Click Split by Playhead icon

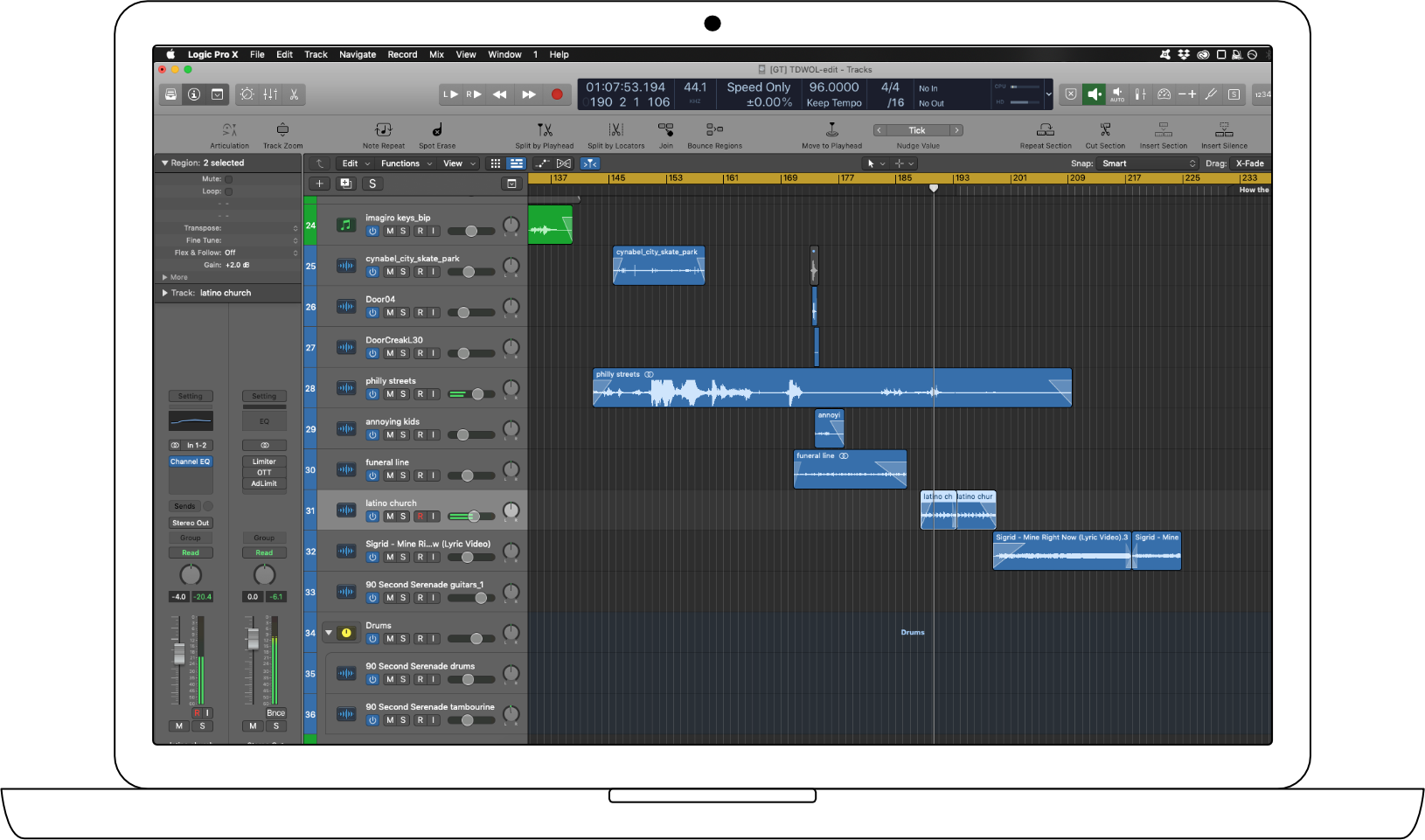click(x=545, y=130)
